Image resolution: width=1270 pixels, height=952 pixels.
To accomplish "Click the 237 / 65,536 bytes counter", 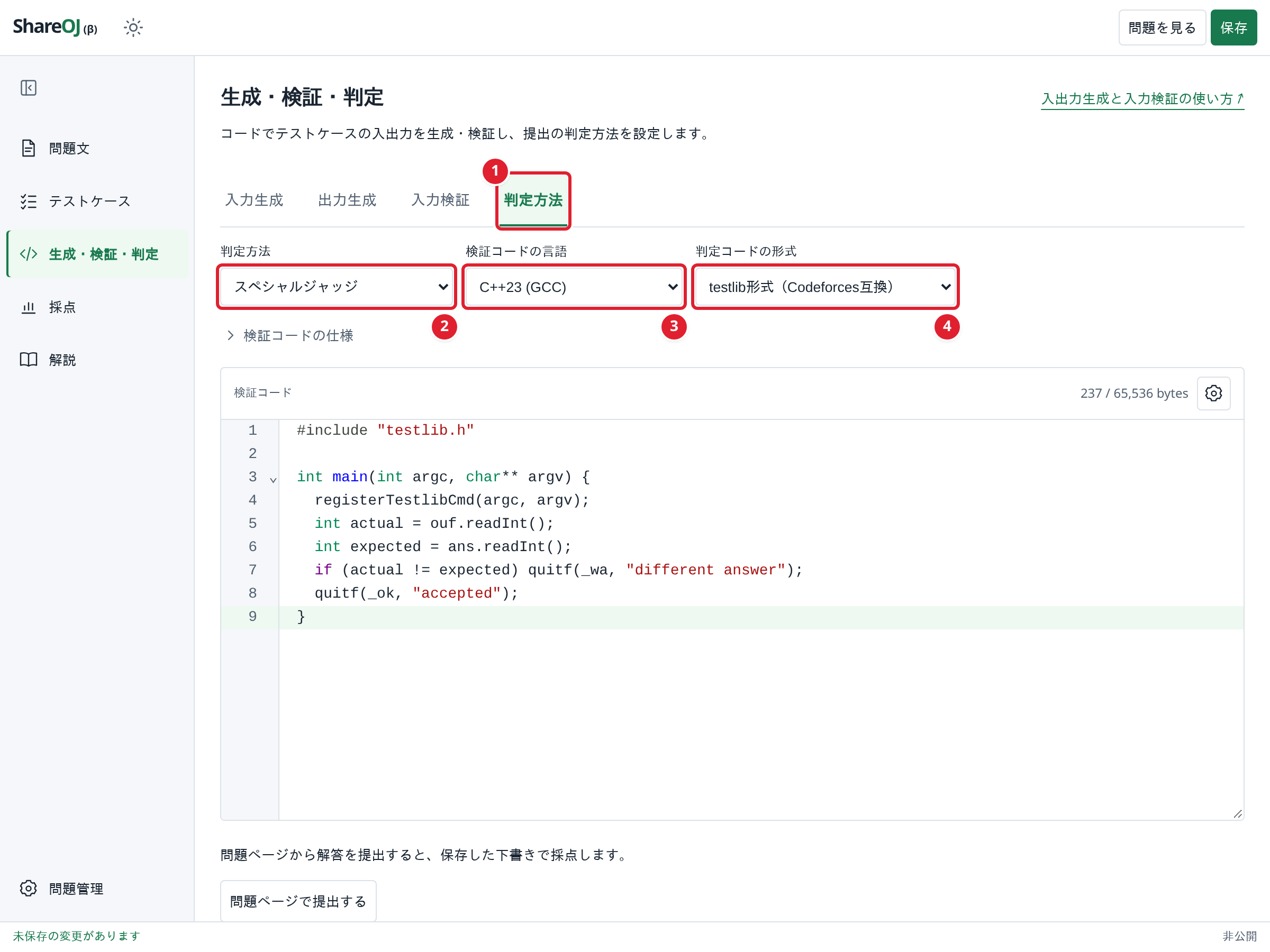I will click(1134, 393).
